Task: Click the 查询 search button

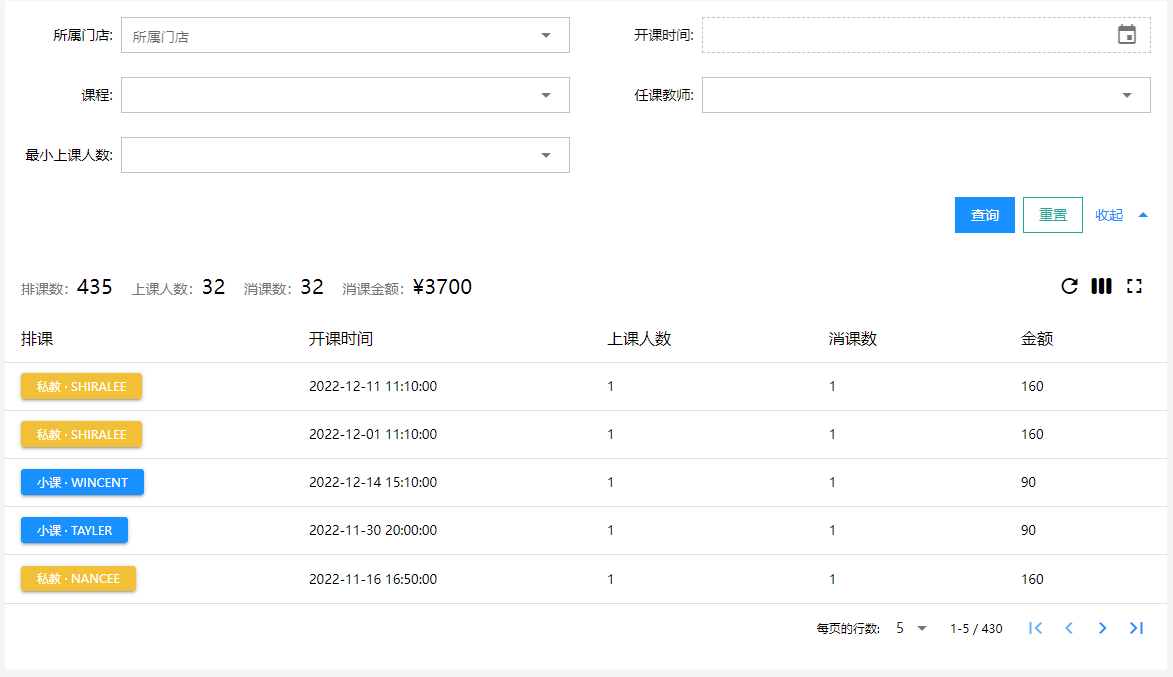Action: click(x=984, y=215)
